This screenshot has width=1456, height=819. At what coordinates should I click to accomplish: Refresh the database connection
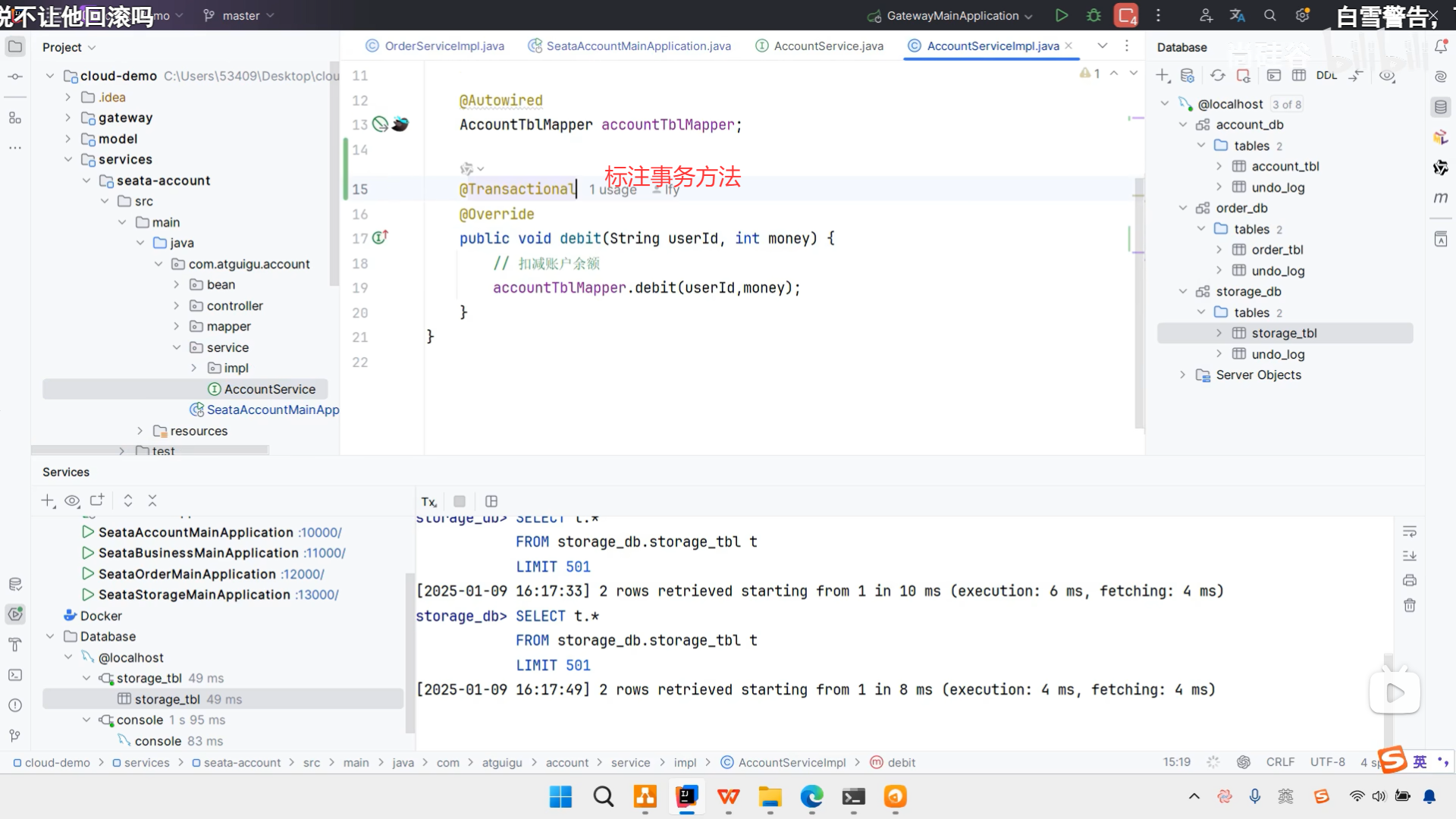[1217, 75]
